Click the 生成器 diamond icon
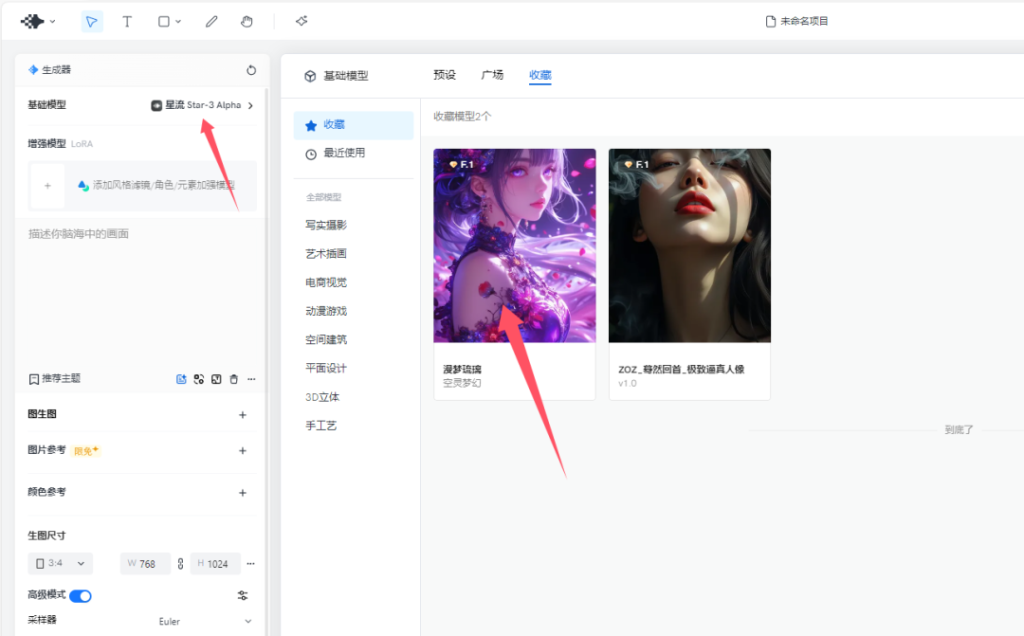Image resolution: width=1024 pixels, height=636 pixels. pos(33,70)
